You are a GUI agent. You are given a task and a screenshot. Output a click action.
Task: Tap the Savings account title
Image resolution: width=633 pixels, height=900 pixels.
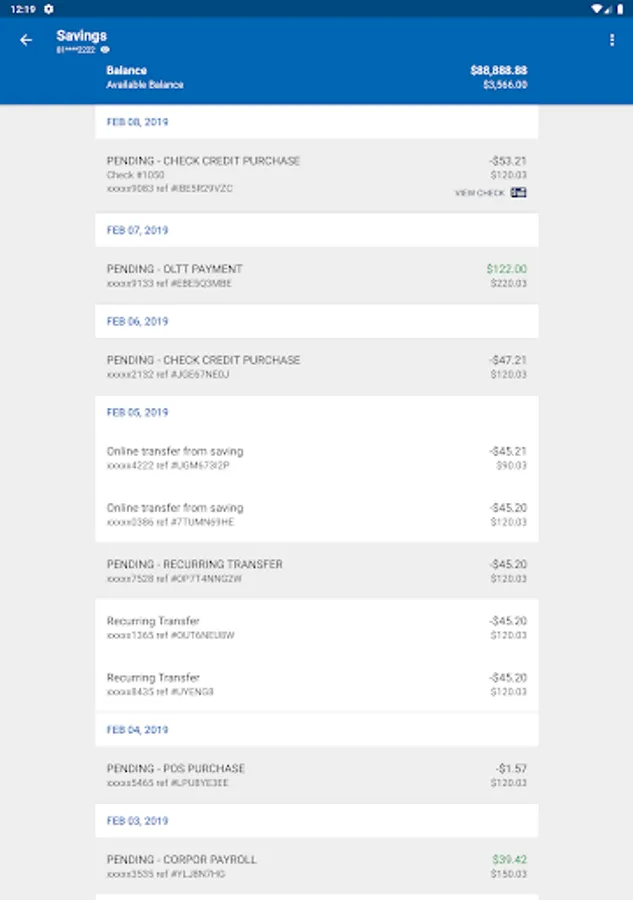(x=81, y=36)
